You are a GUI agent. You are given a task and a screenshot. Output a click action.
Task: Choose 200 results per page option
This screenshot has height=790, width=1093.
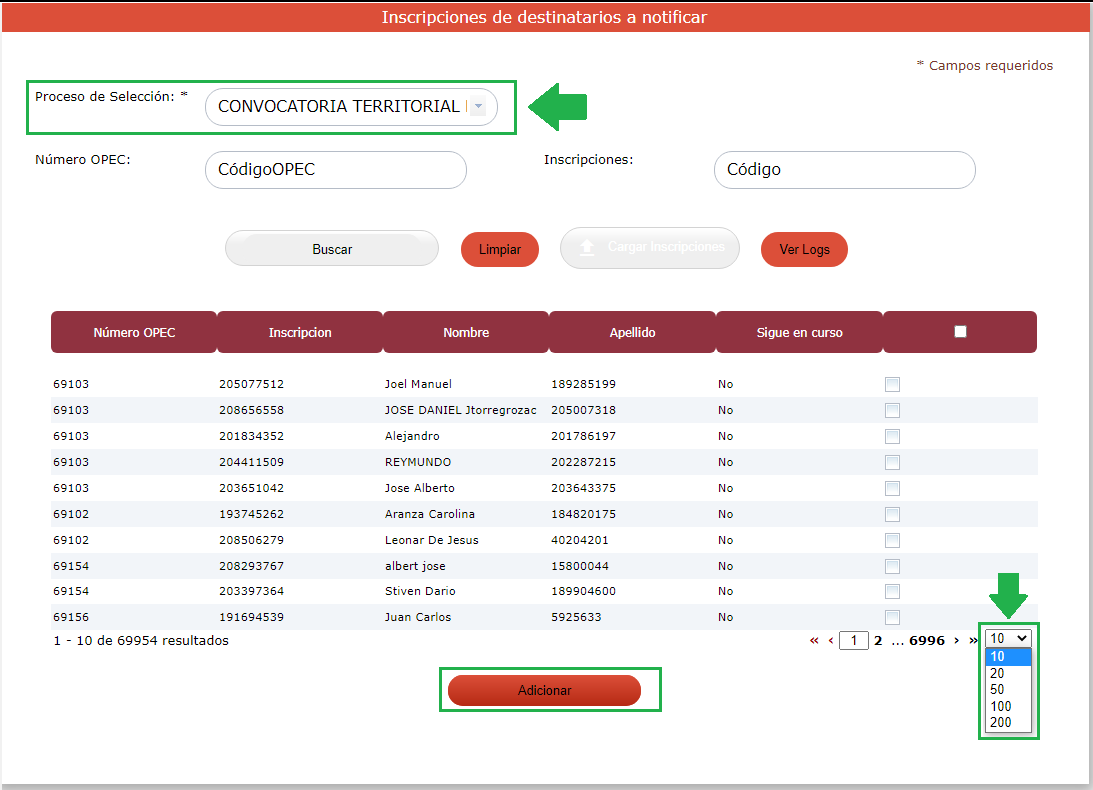coord(1000,723)
